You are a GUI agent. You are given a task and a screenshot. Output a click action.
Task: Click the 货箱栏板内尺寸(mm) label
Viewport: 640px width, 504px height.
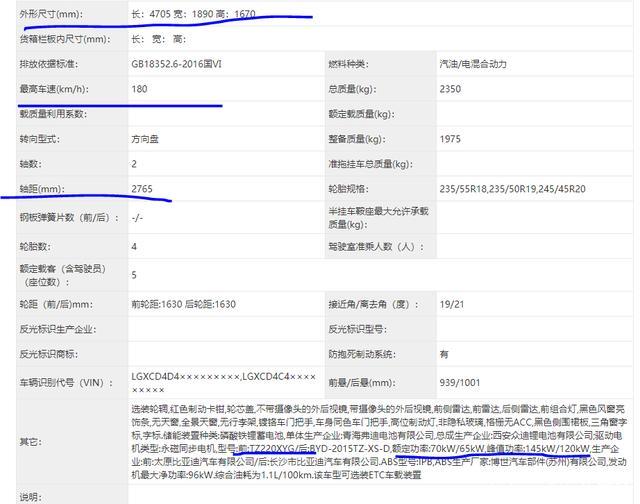[x=65, y=39]
